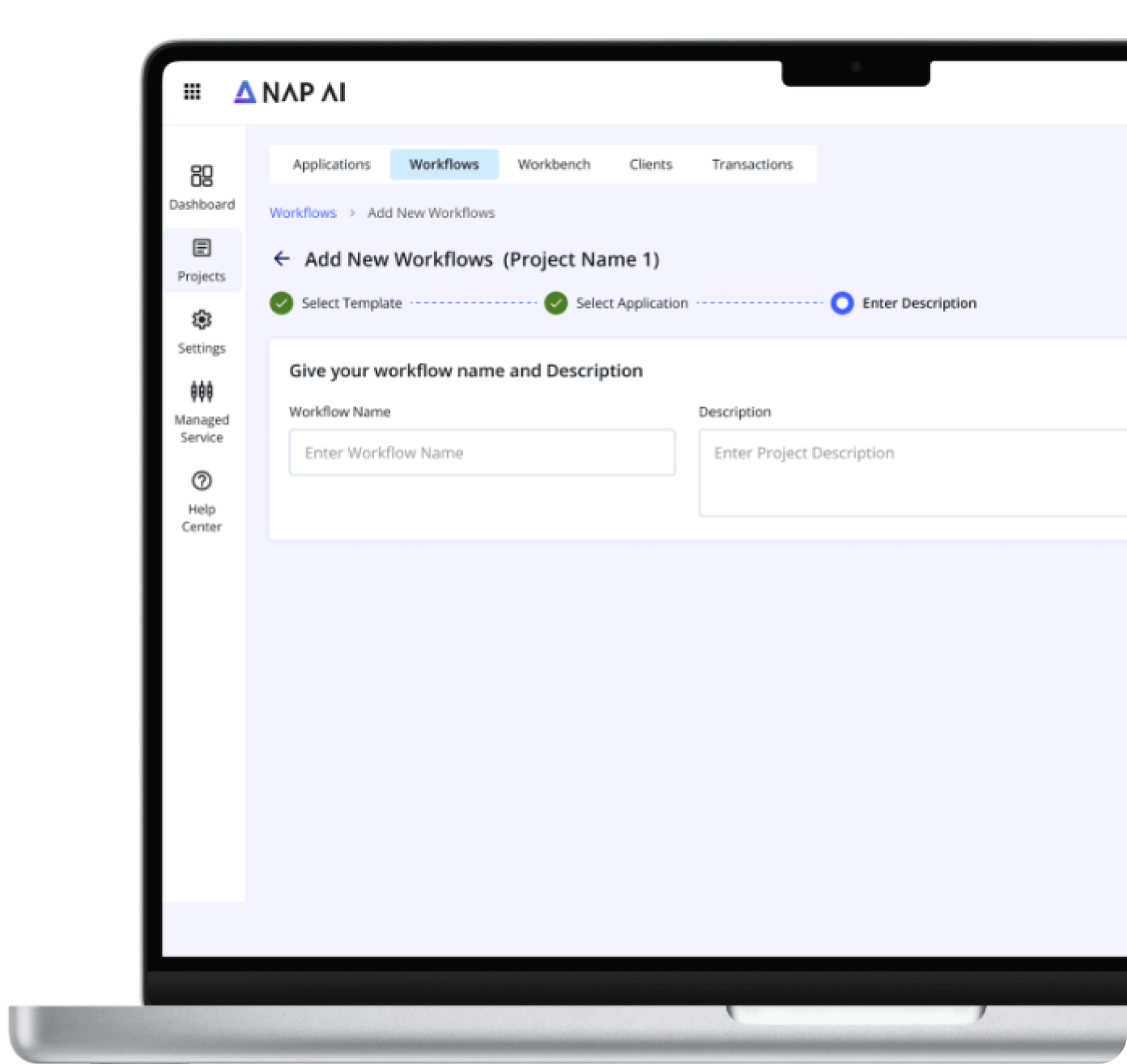
Task: Switch to the Workbench tab
Action: point(554,164)
